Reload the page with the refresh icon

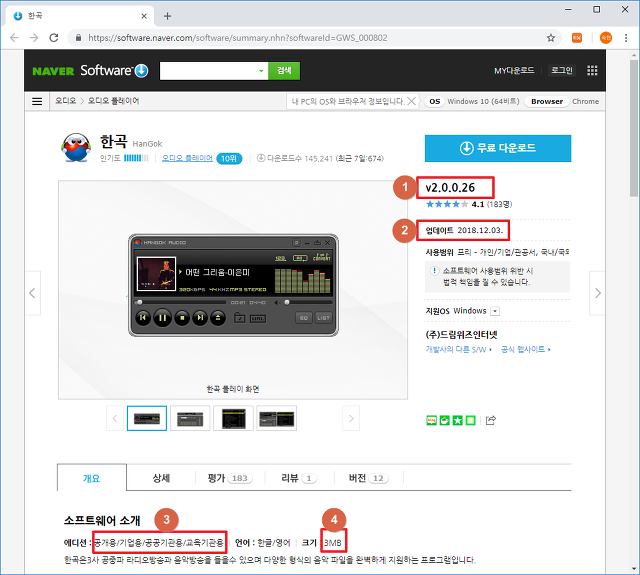click(x=54, y=38)
